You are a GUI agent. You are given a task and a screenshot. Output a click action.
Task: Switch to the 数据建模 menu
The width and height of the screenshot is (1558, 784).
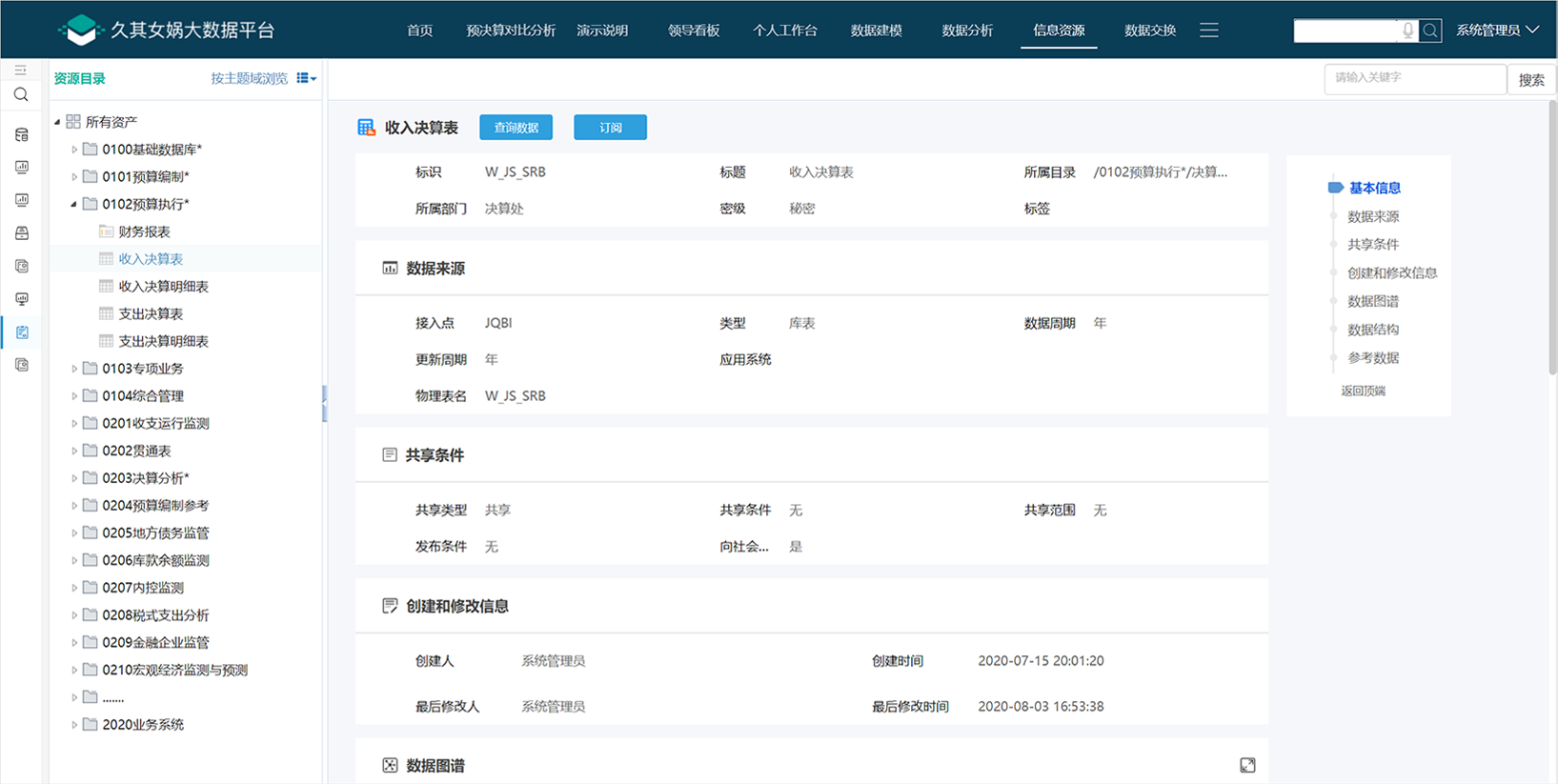coord(876,30)
